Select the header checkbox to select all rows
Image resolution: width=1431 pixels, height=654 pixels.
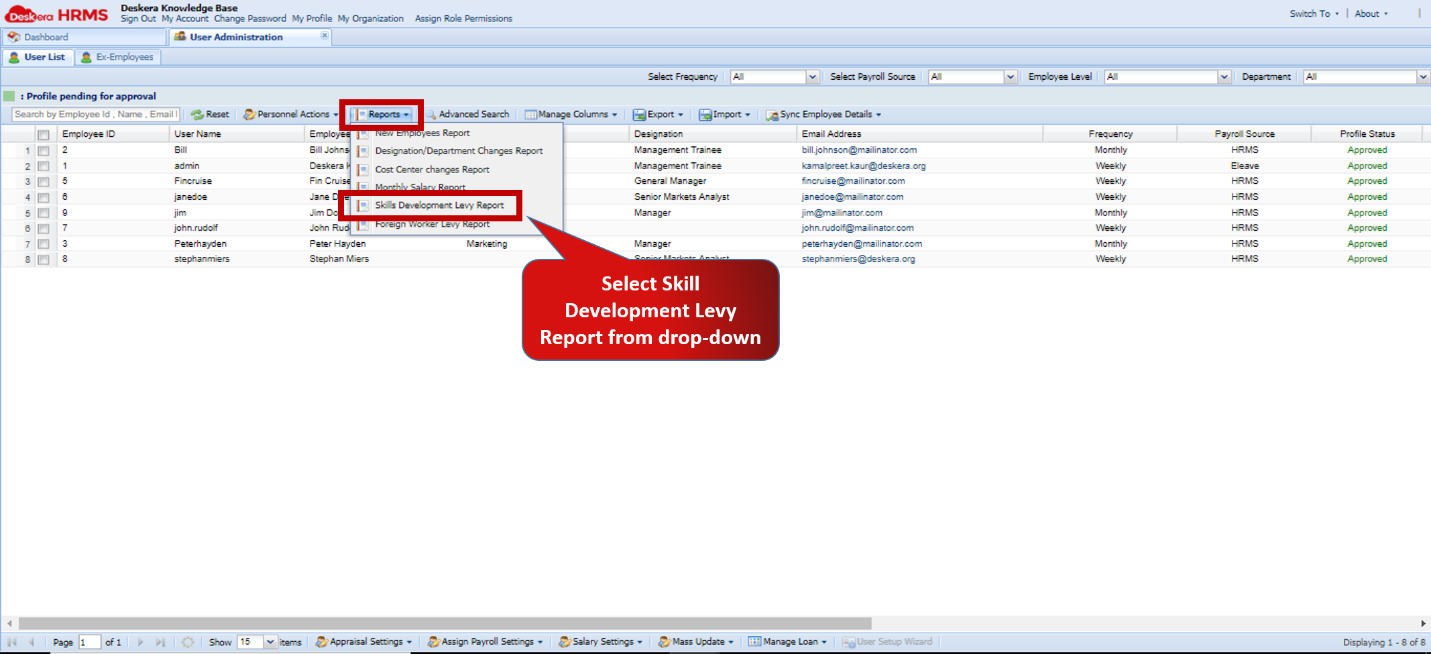[42, 133]
